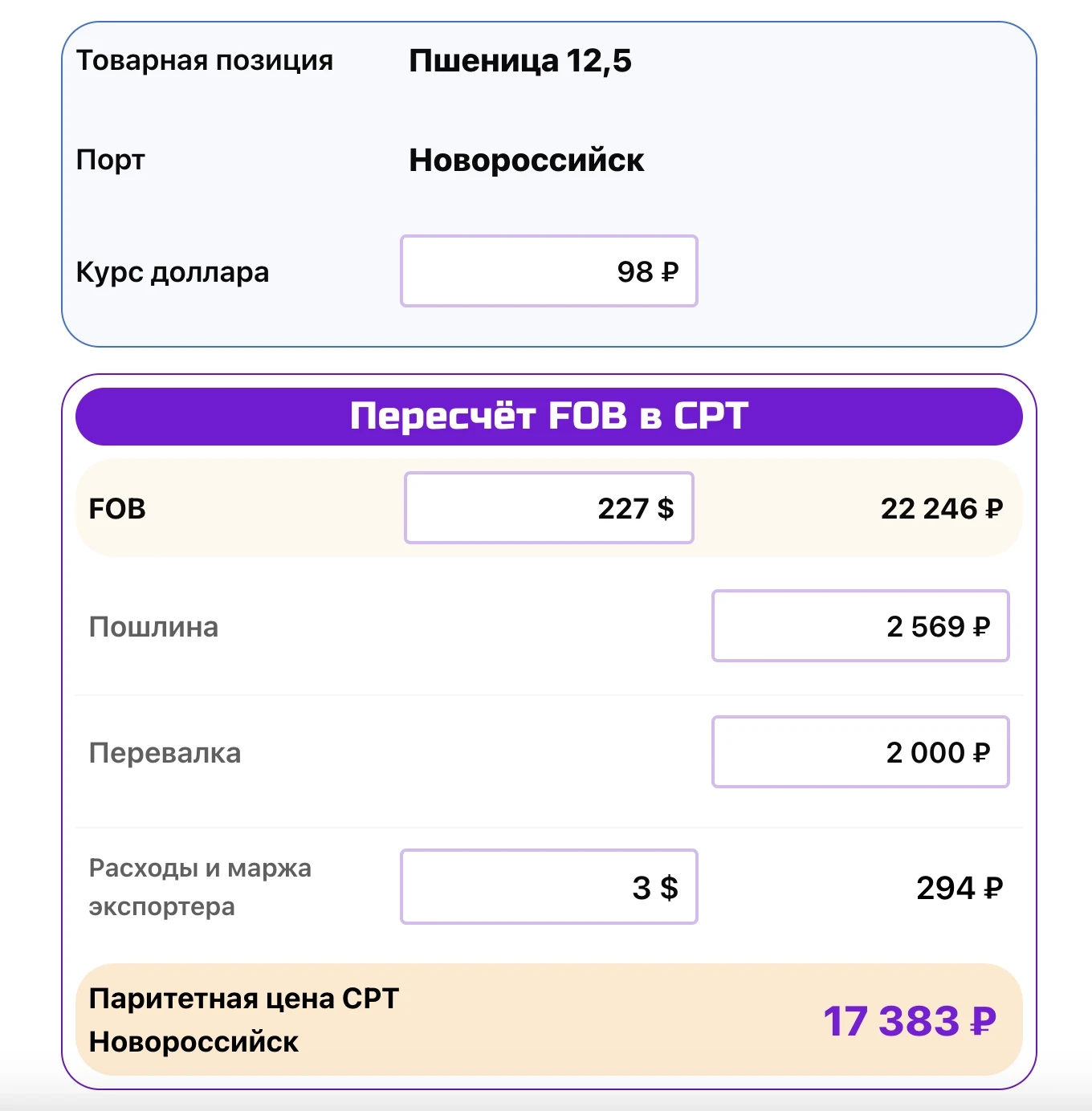The width and height of the screenshot is (1092, 1111).
Task: Click the Пошлина duty input field
Action: point(860,626)
